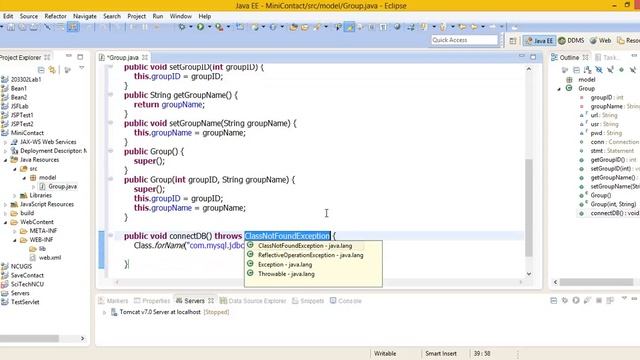Image resolution: width=640 pixels, height=360 pixels.
Task: Select the MiniContact project
Action: [27, 133]
